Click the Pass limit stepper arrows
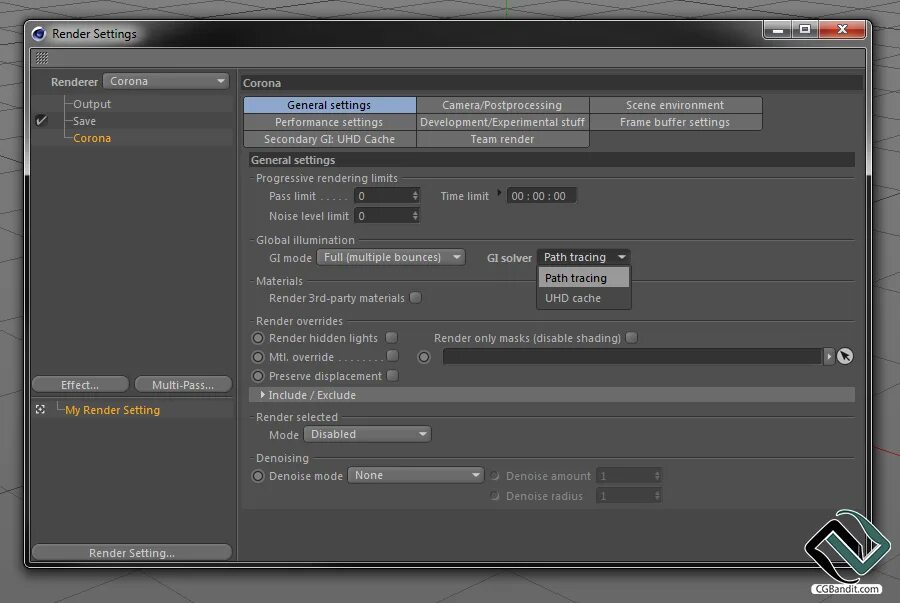This screenshot has height=603, width=900. (415, 196)
